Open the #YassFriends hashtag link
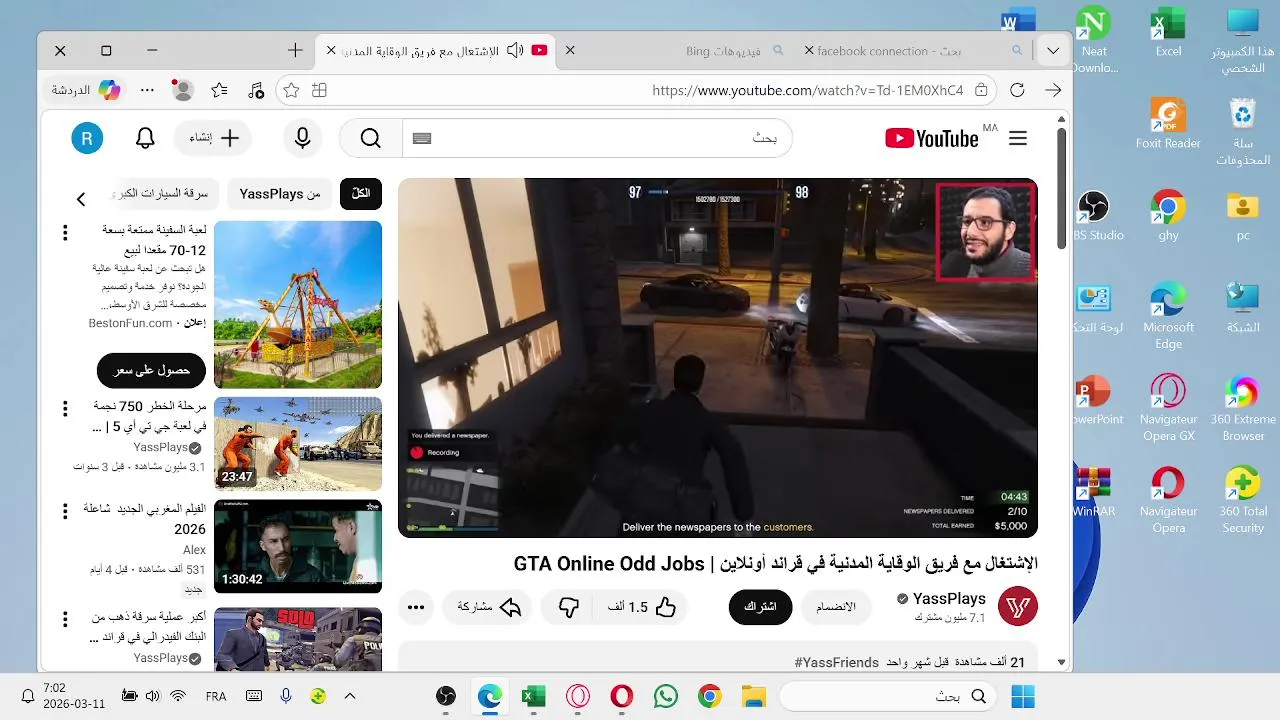This screenshot has height=720, width=1280. 836,662
